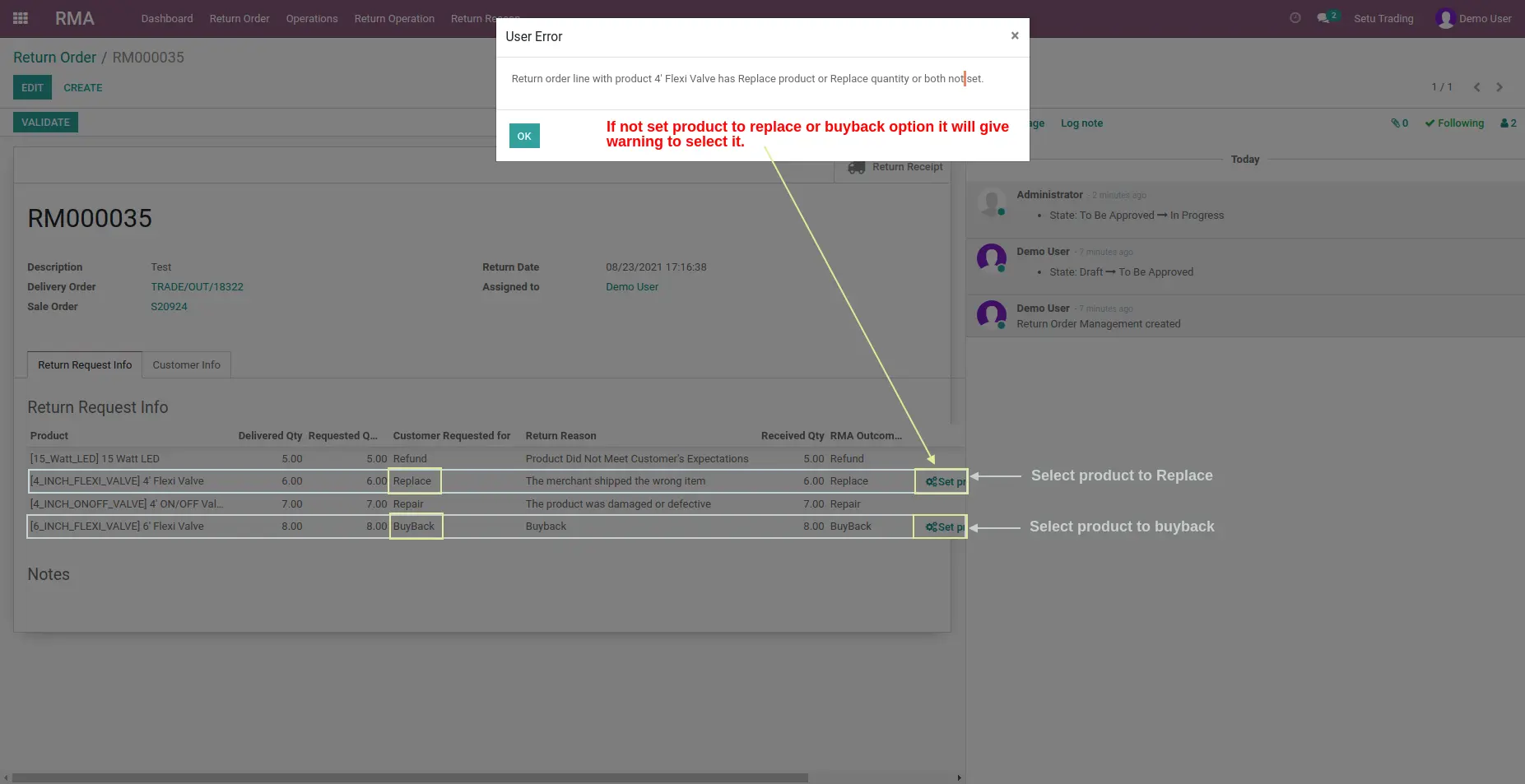Open the followers count icon

tap(1508, 123)
